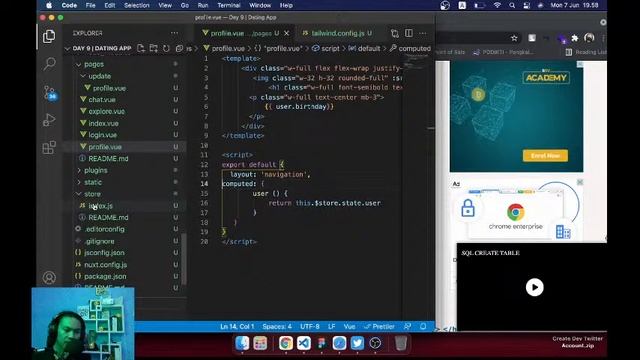This screenshot has height=360, width=640.
Task: Open package.json in Explorer
Action: tap(105, 276)
